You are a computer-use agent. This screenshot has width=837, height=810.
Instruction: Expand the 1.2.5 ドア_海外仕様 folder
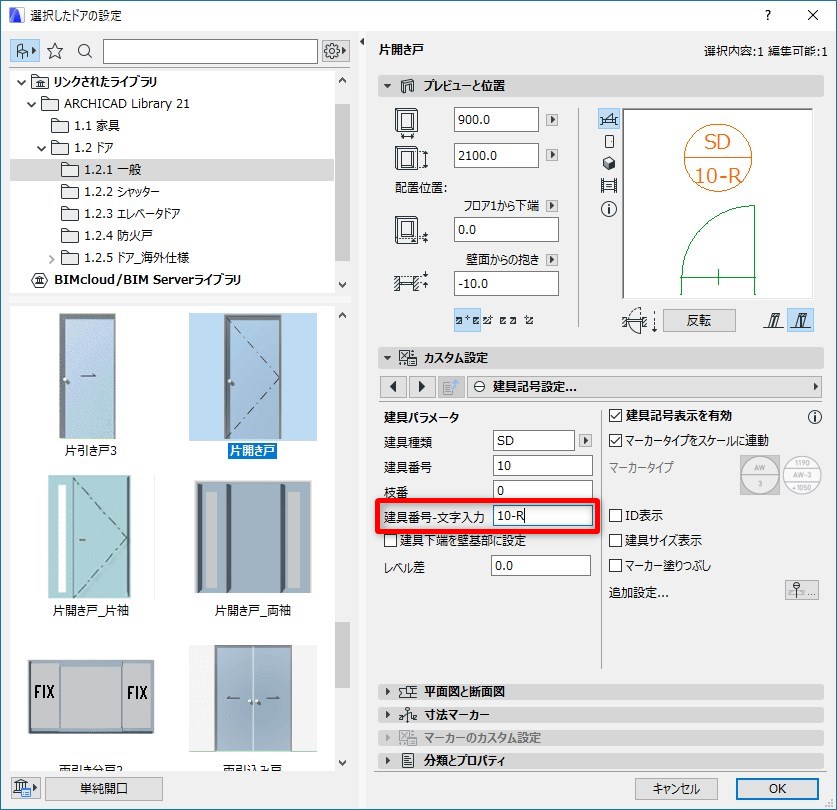pos(51,259)
